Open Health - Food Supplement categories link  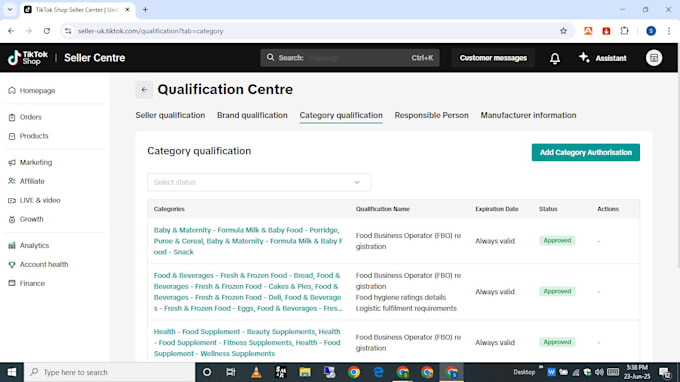247,343
